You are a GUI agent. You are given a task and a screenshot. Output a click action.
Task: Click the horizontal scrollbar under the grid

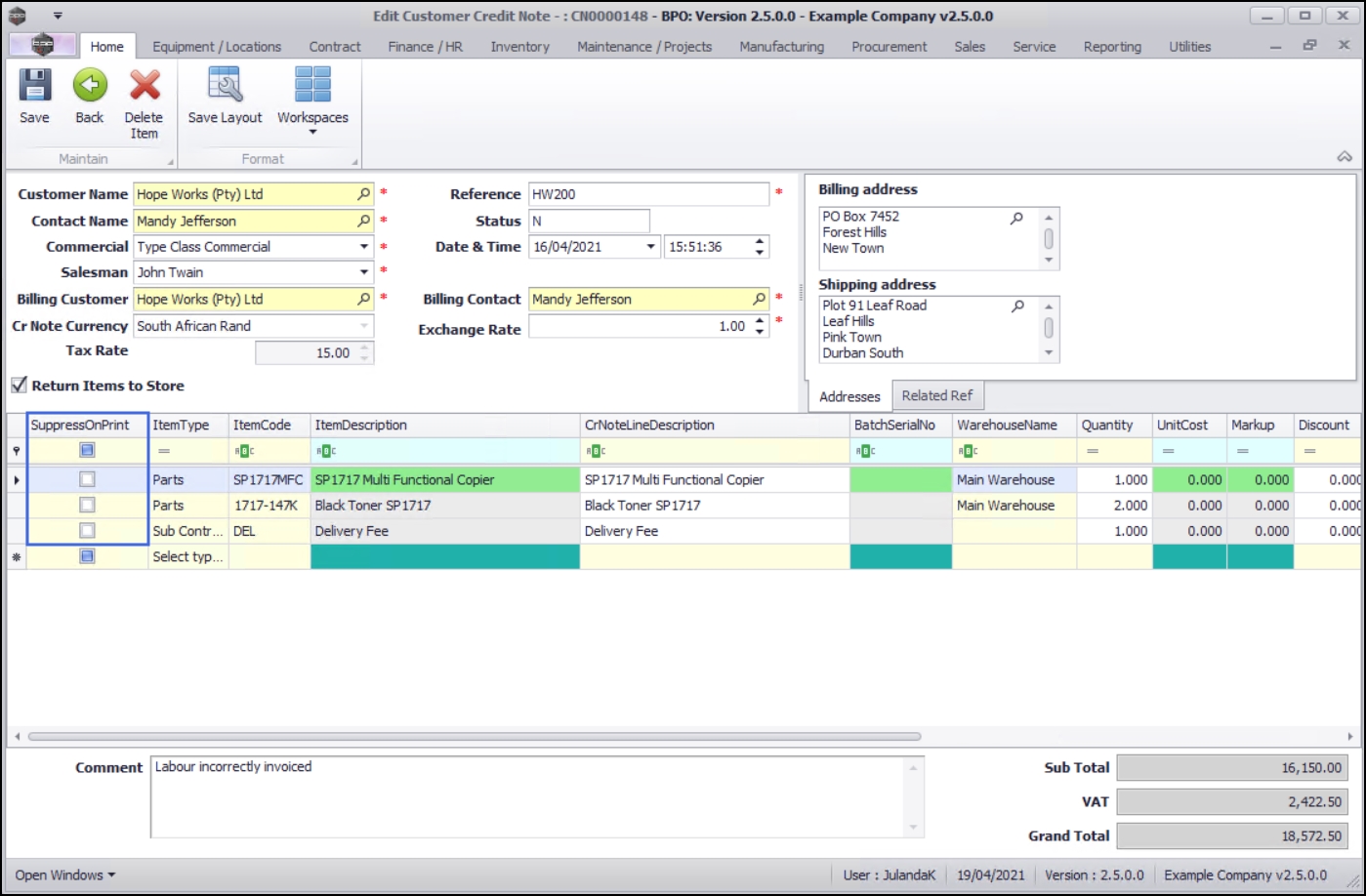click(474, 737)
